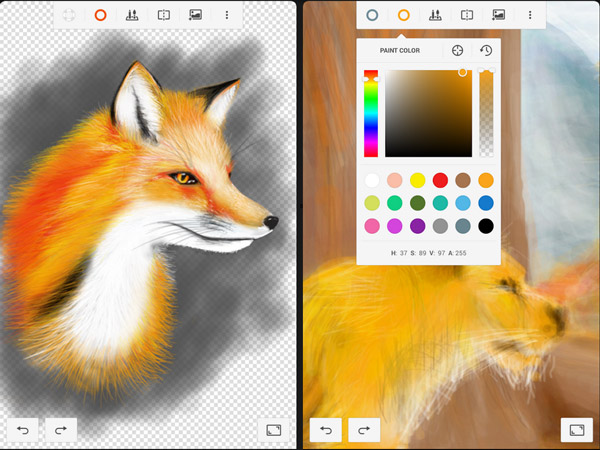Choose the gray color swatch
Screen dimensions: 600x450
[440, 226]
